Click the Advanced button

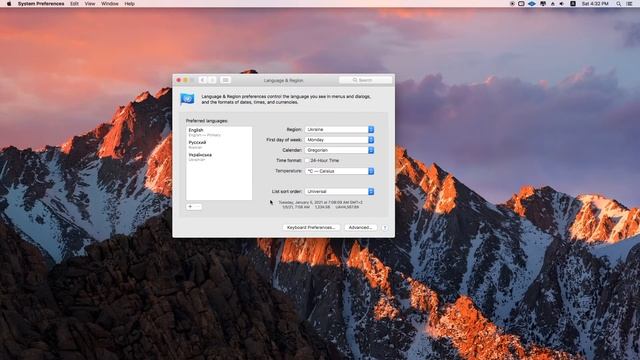click(x=360, y=227)
